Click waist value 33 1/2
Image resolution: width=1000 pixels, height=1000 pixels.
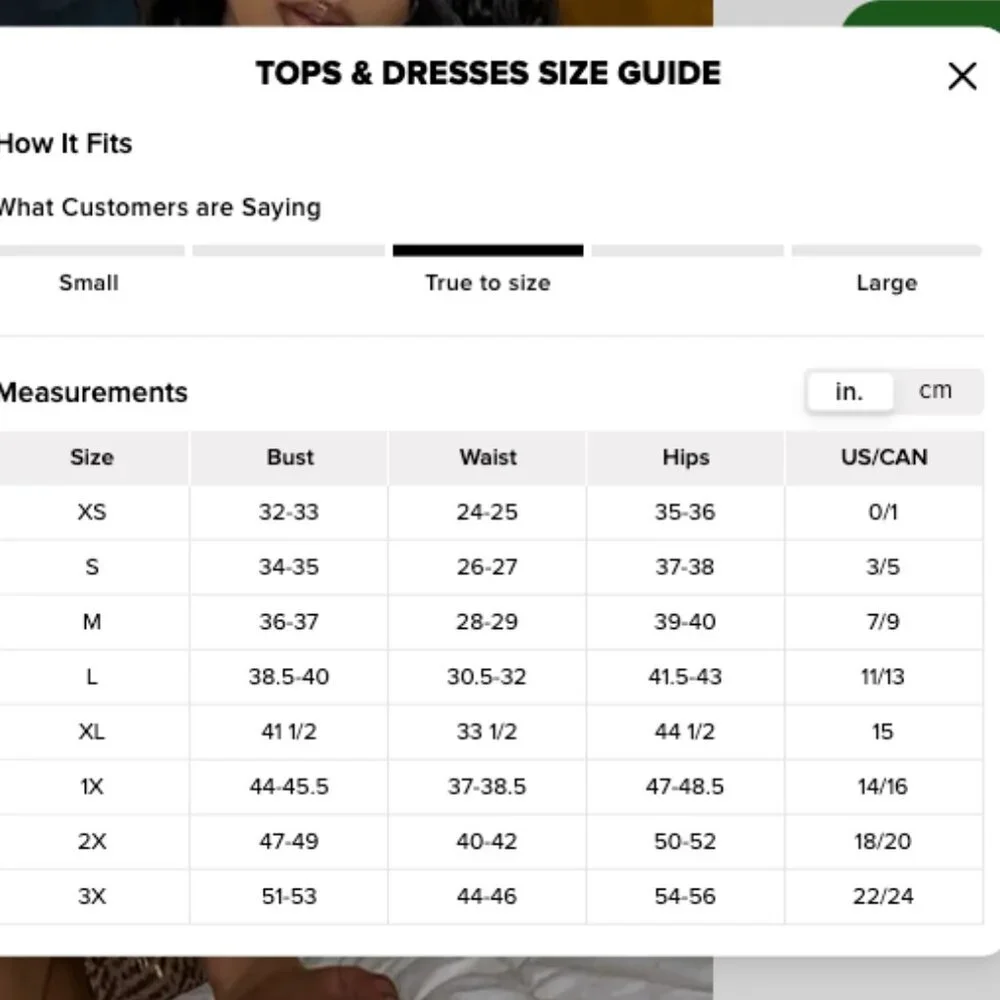tap(487, 732)
